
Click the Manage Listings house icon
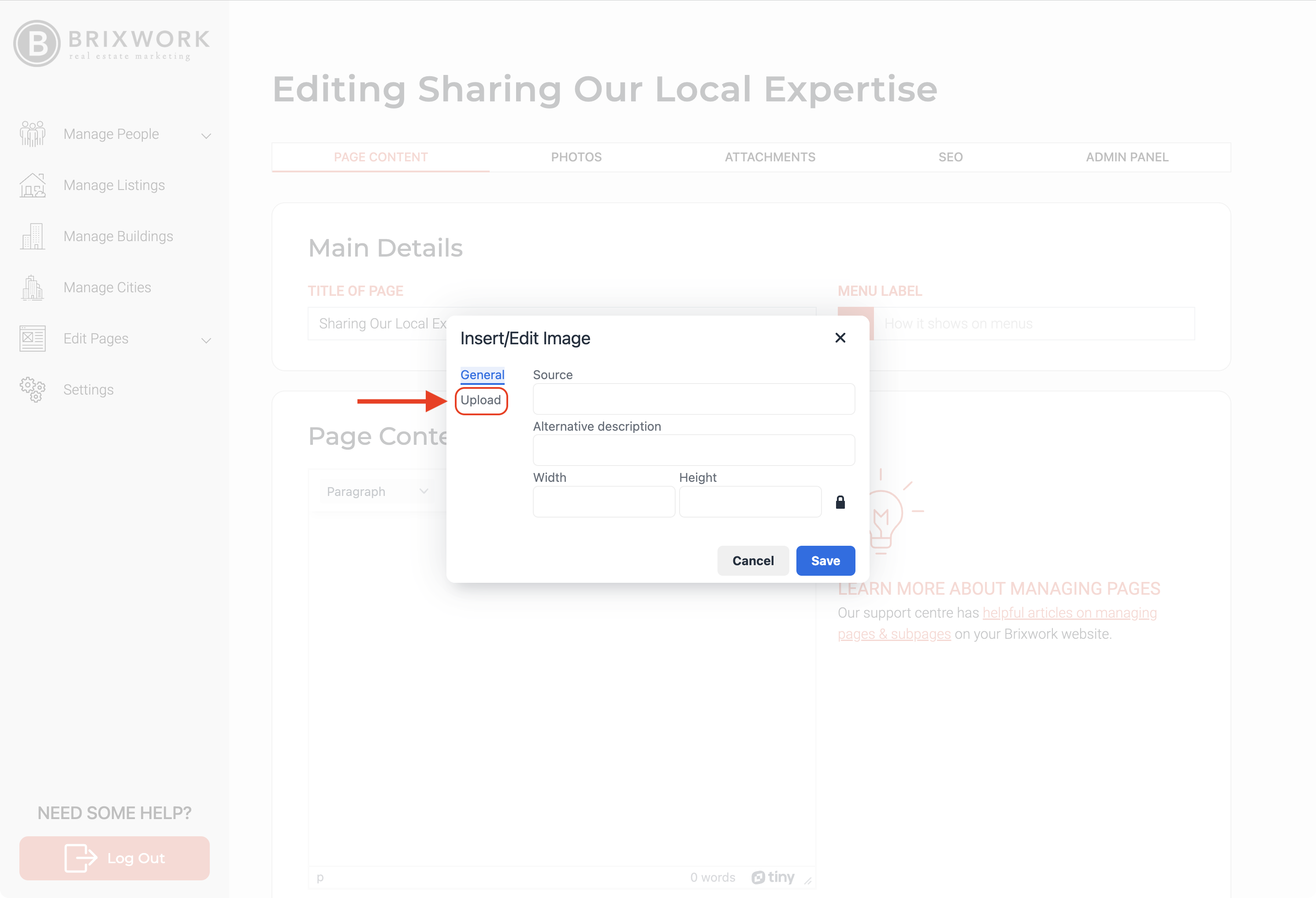point(32,185)
